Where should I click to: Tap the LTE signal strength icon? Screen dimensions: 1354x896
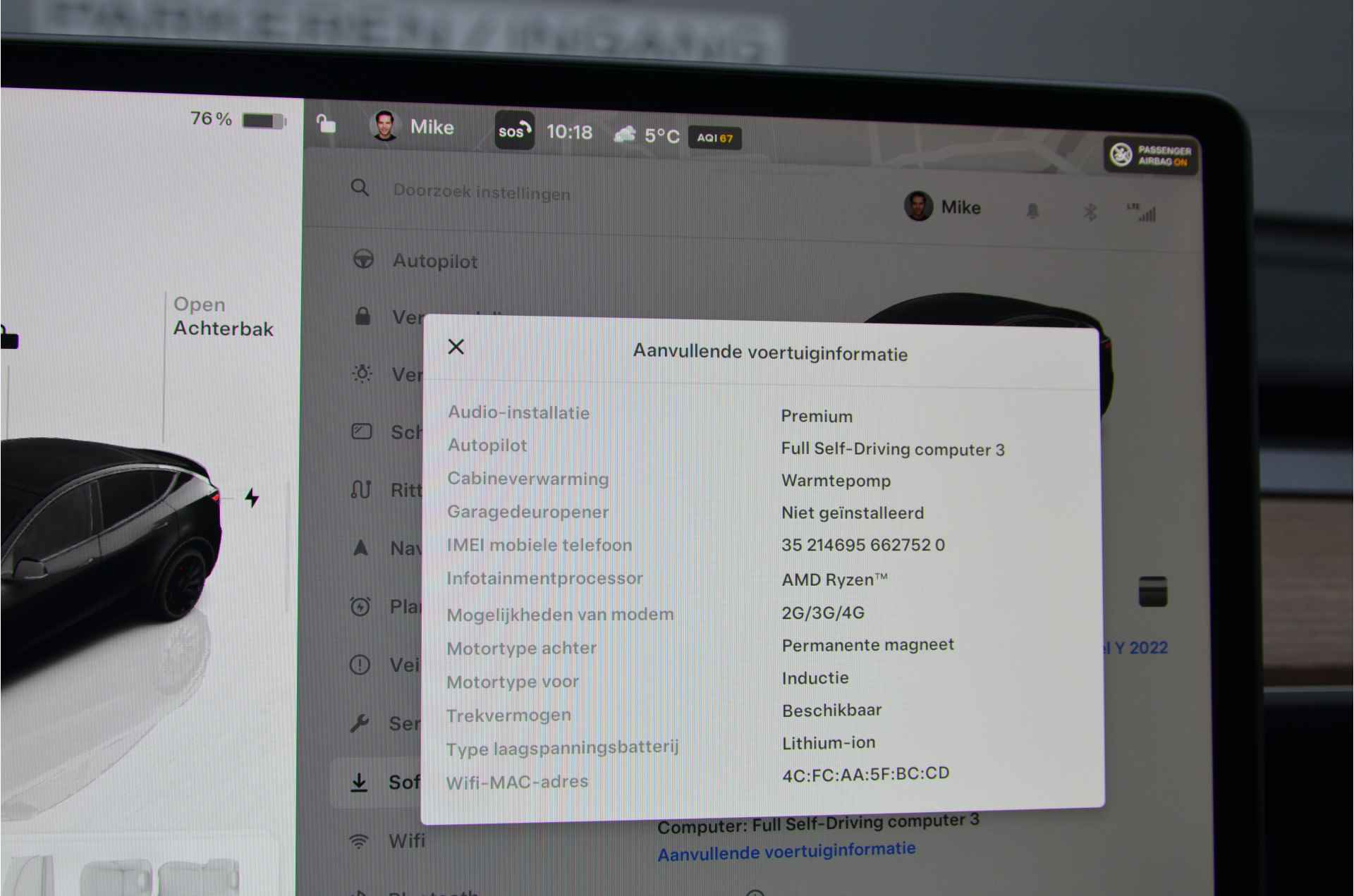1142,212
